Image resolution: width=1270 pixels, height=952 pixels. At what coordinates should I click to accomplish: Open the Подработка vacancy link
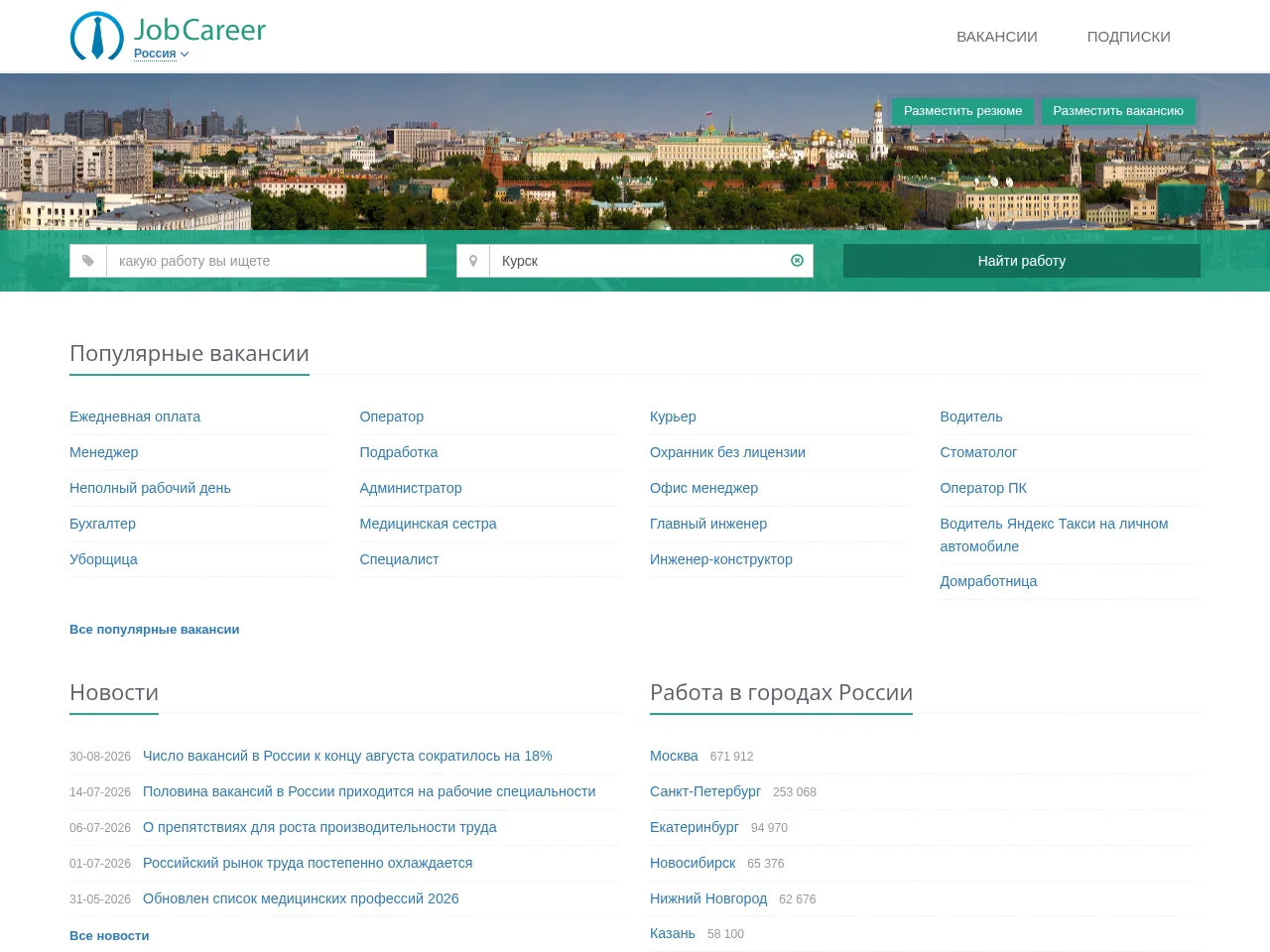[x=399, y=452]
